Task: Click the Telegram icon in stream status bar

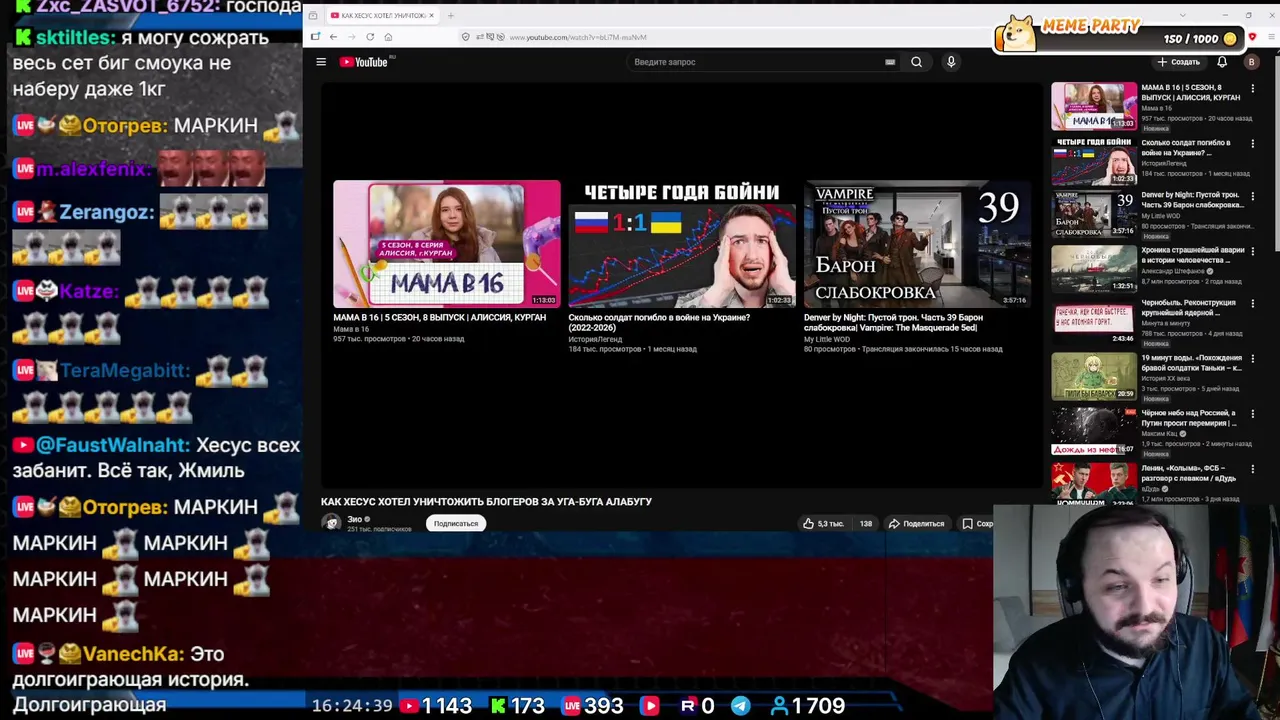Action: (x=740, y=706)
